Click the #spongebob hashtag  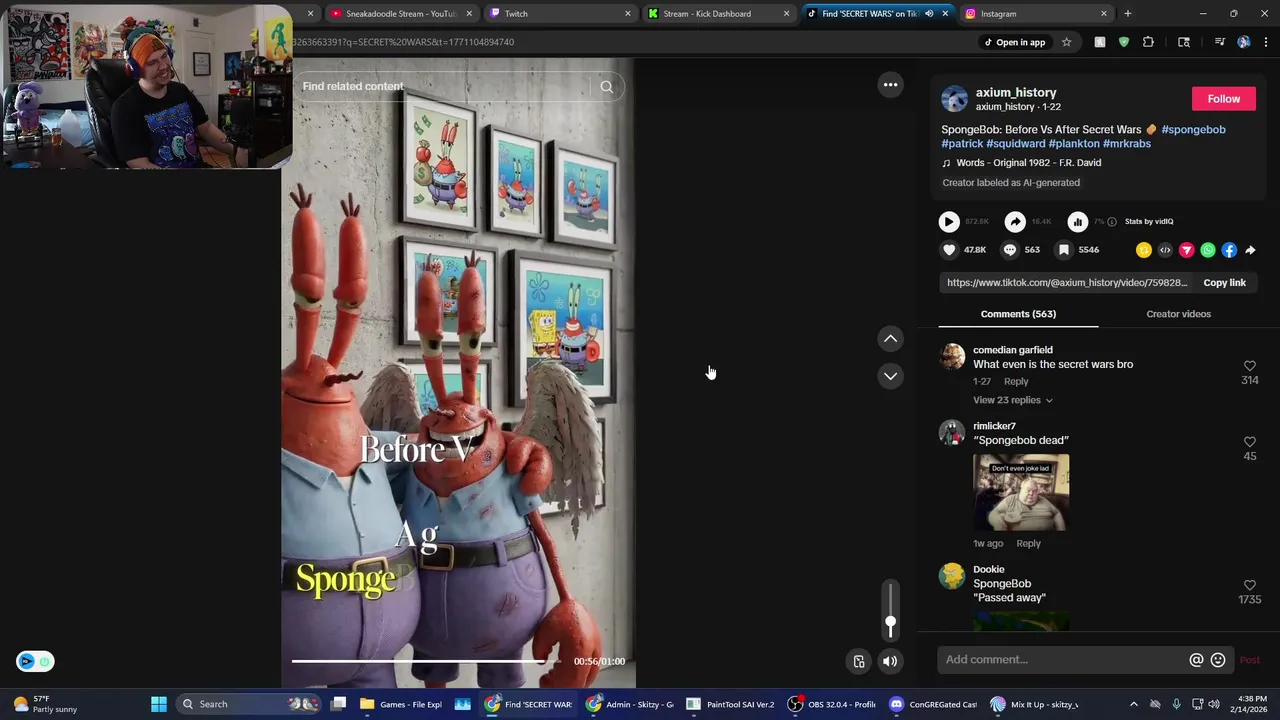tap(1193, 129)
